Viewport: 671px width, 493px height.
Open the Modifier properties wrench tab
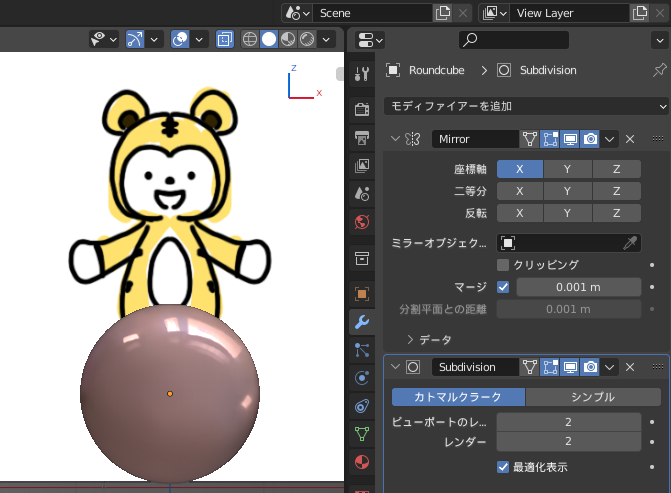[x=361, y=322]
